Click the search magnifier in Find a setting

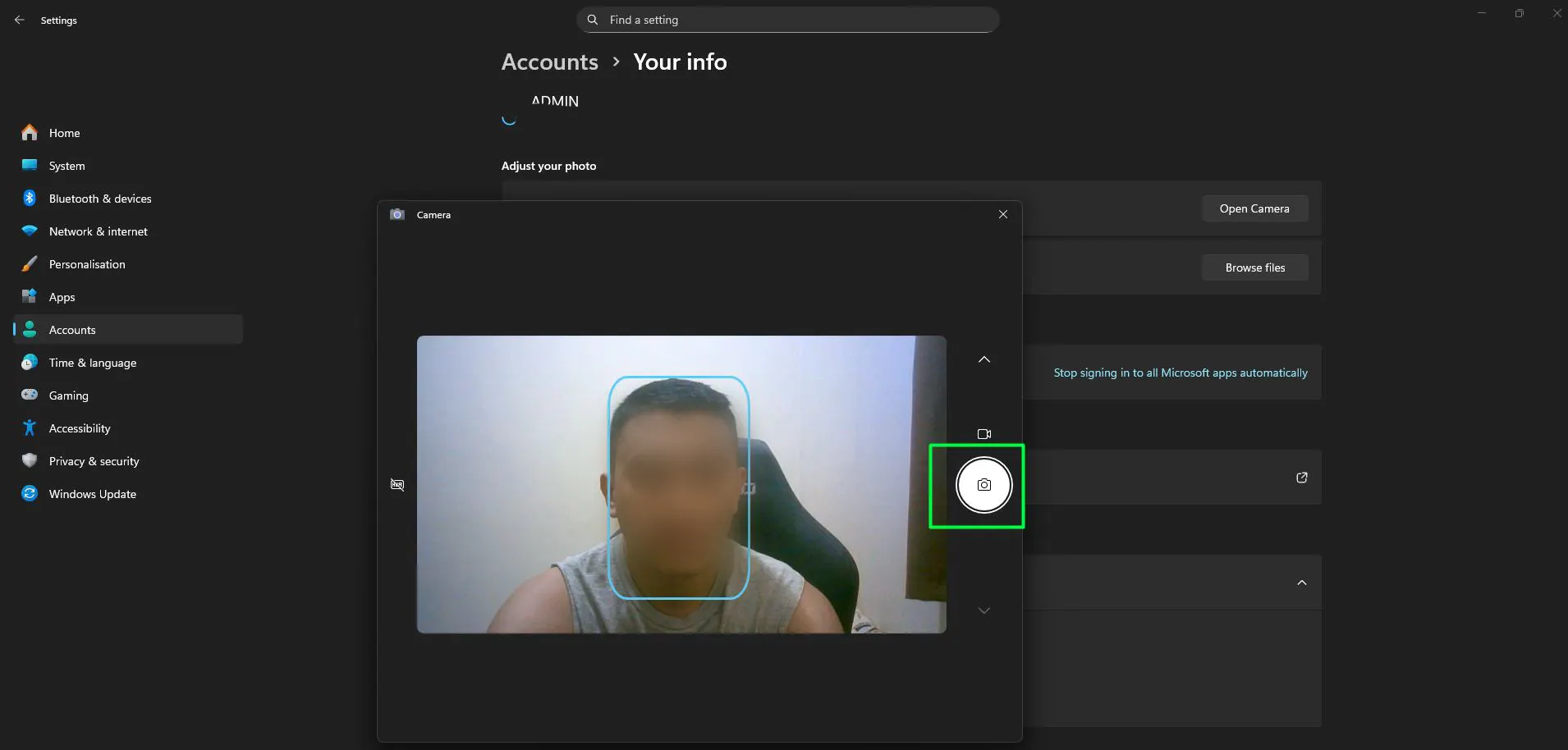593,19
